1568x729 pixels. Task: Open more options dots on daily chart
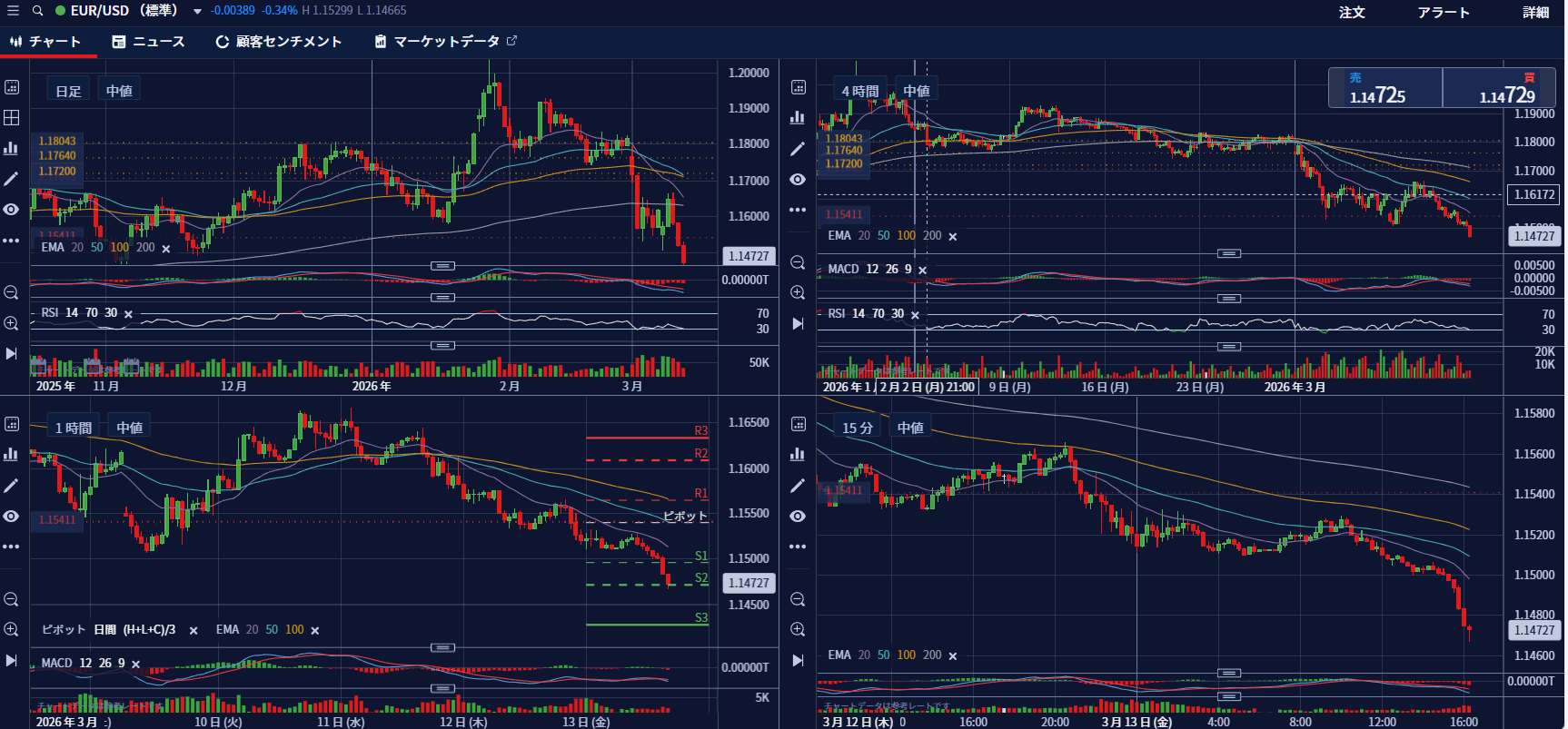tap(12, 241)
